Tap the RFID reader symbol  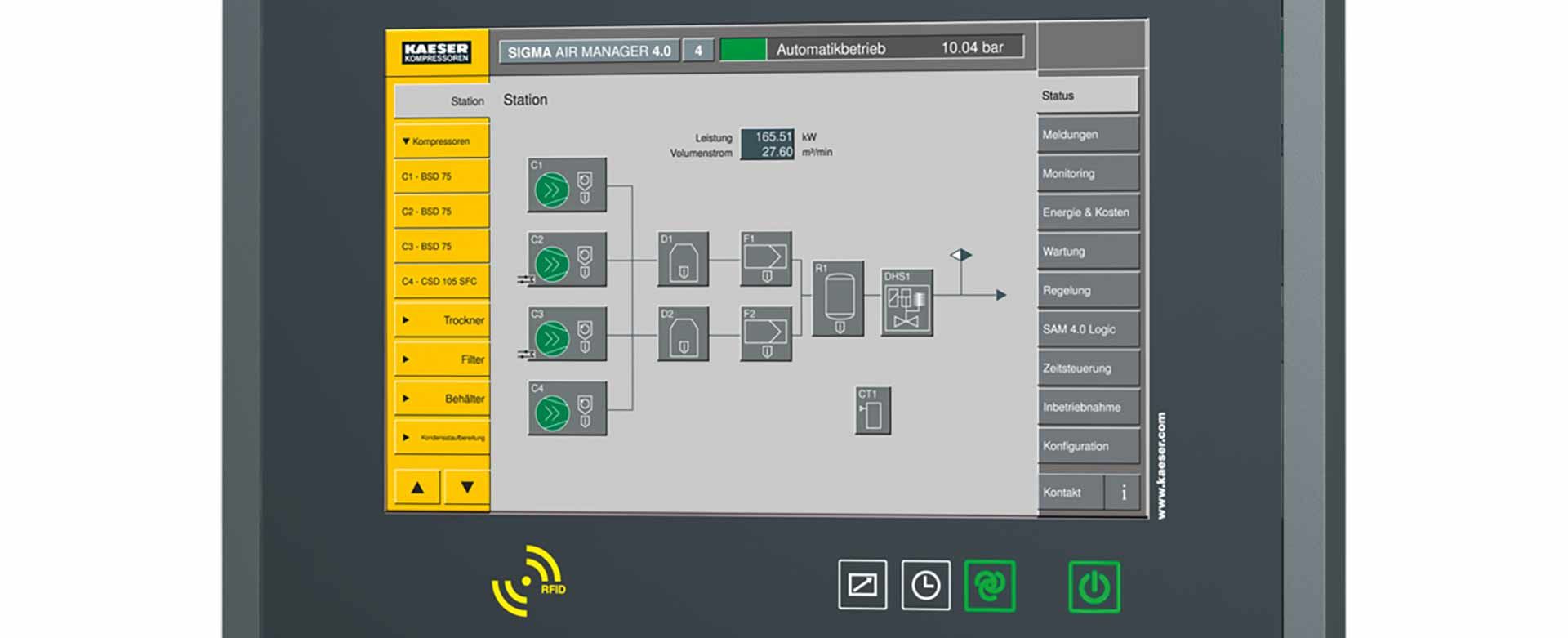[x=528, y=581]
